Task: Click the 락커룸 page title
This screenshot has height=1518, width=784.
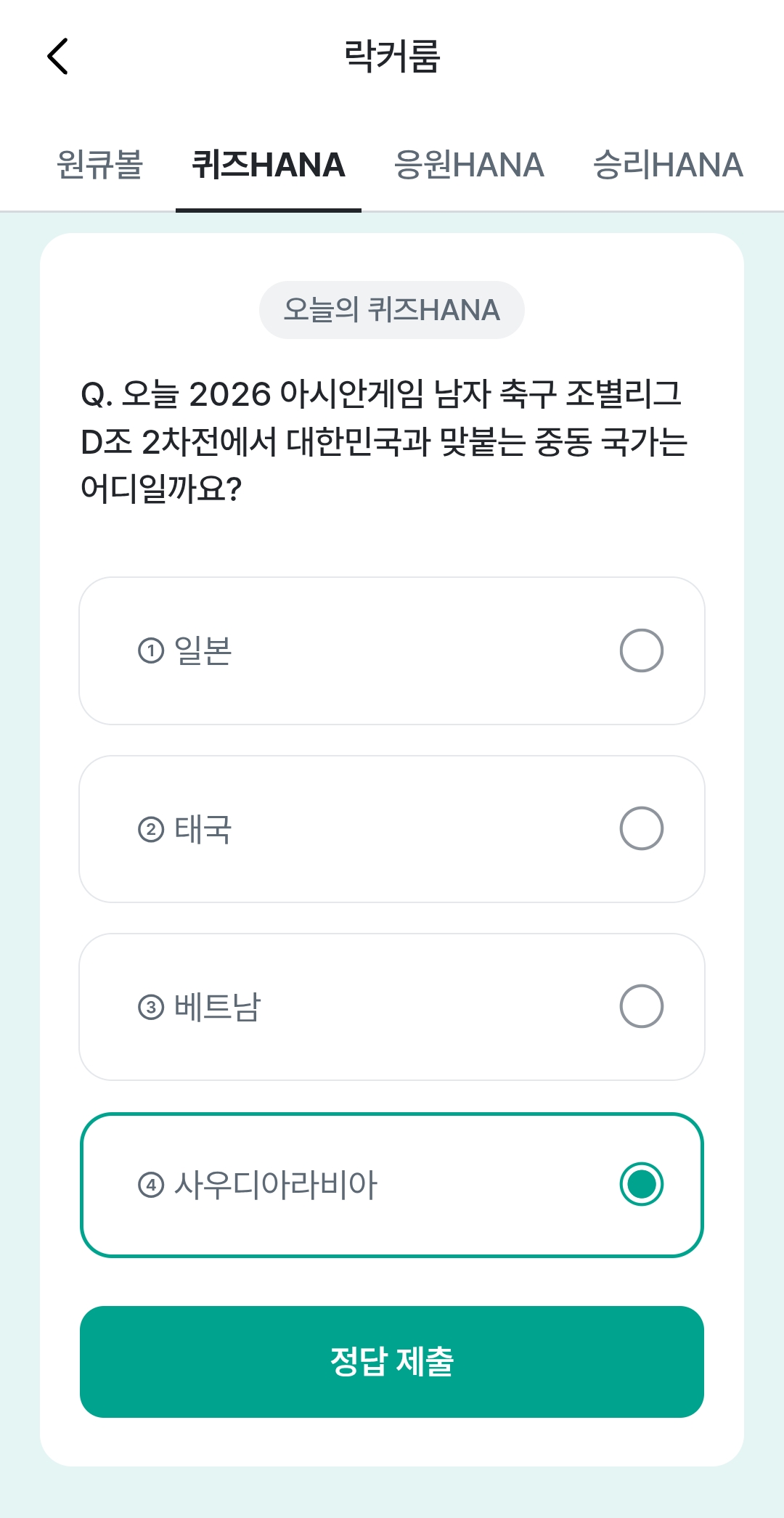Action: point(392,57)
